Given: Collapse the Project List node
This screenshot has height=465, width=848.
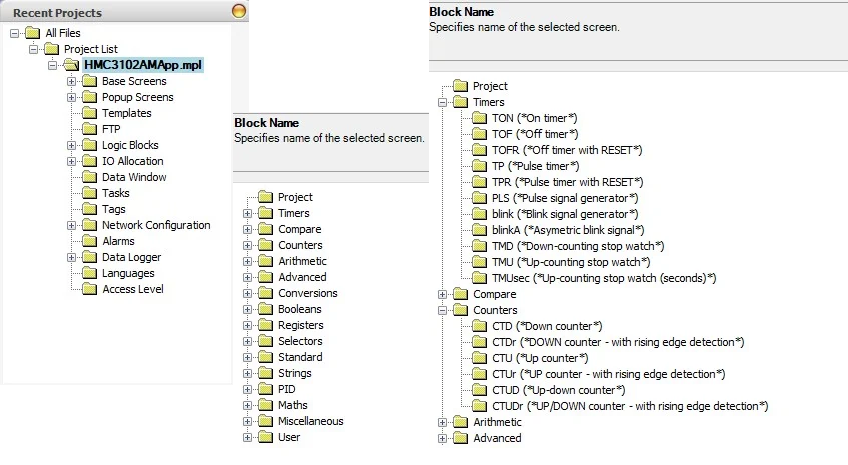Looking at the screenshot, I should pyautogui.click(x=34, y=49).
